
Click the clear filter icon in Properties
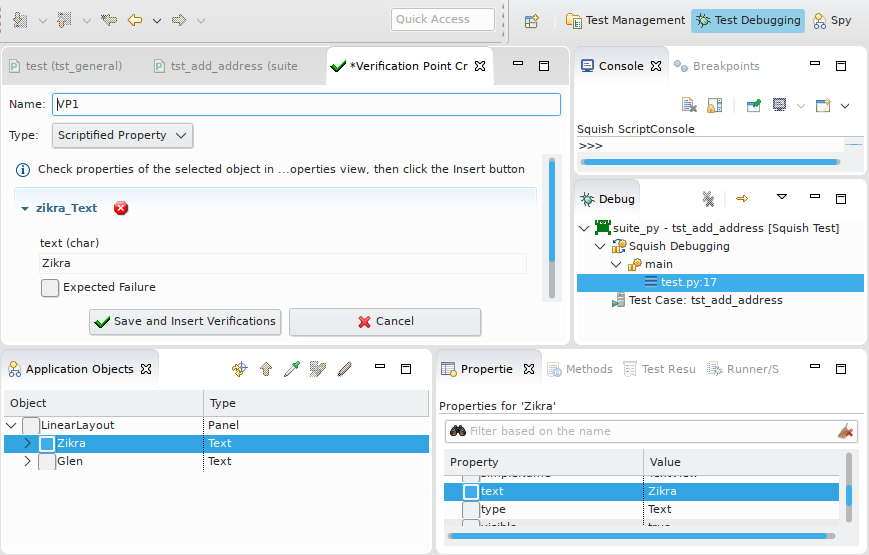click(x=845, y=431)
